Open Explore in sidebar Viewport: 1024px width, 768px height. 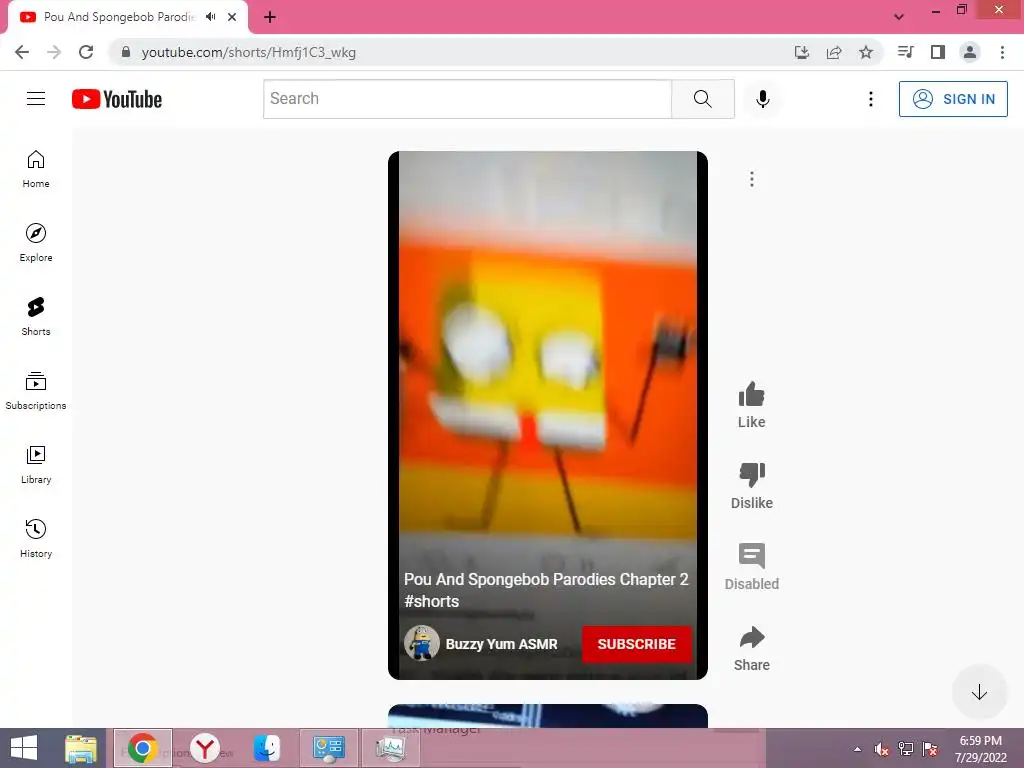coord(36,243)
